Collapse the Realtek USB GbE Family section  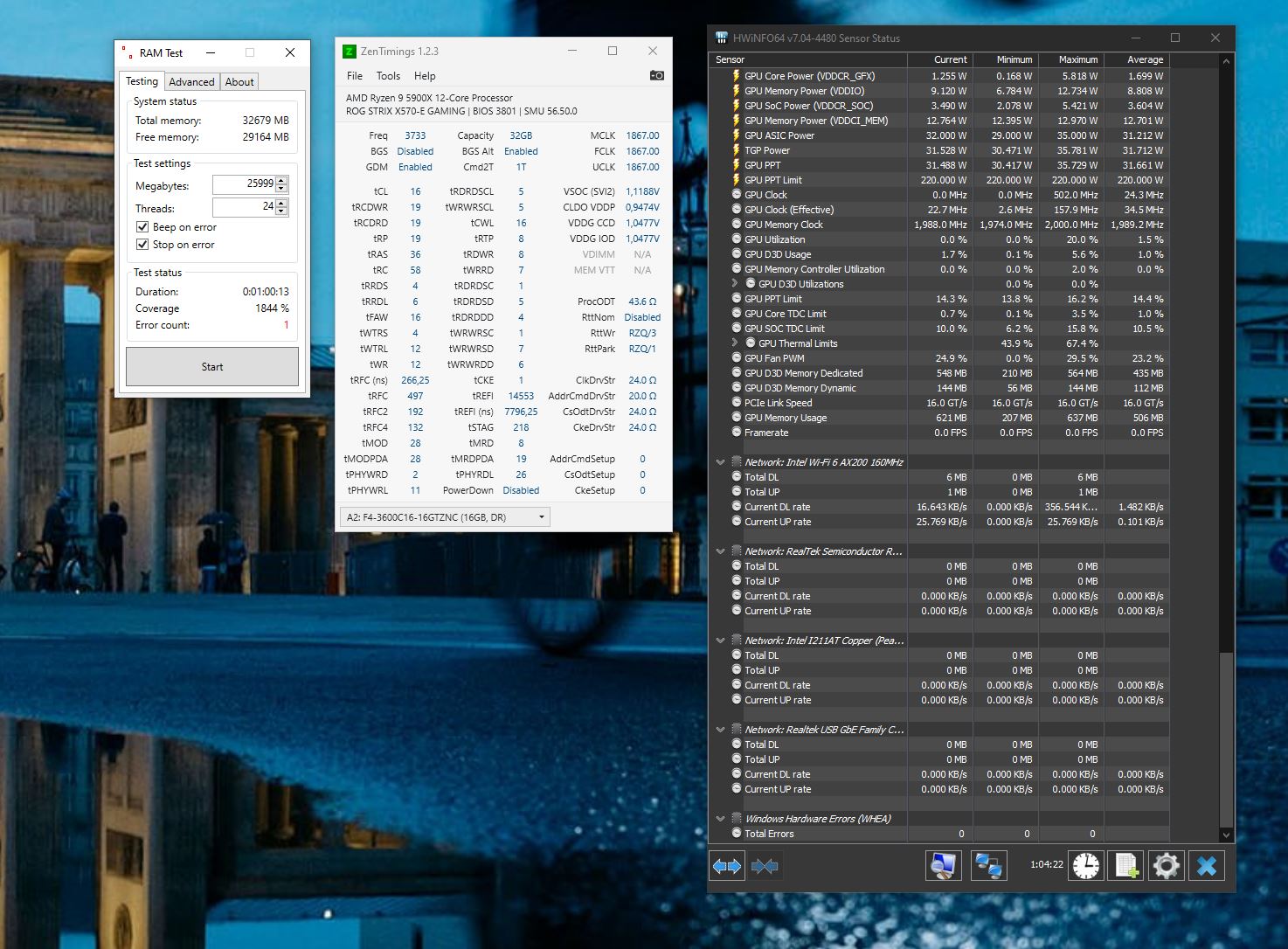tap(721, 730)
